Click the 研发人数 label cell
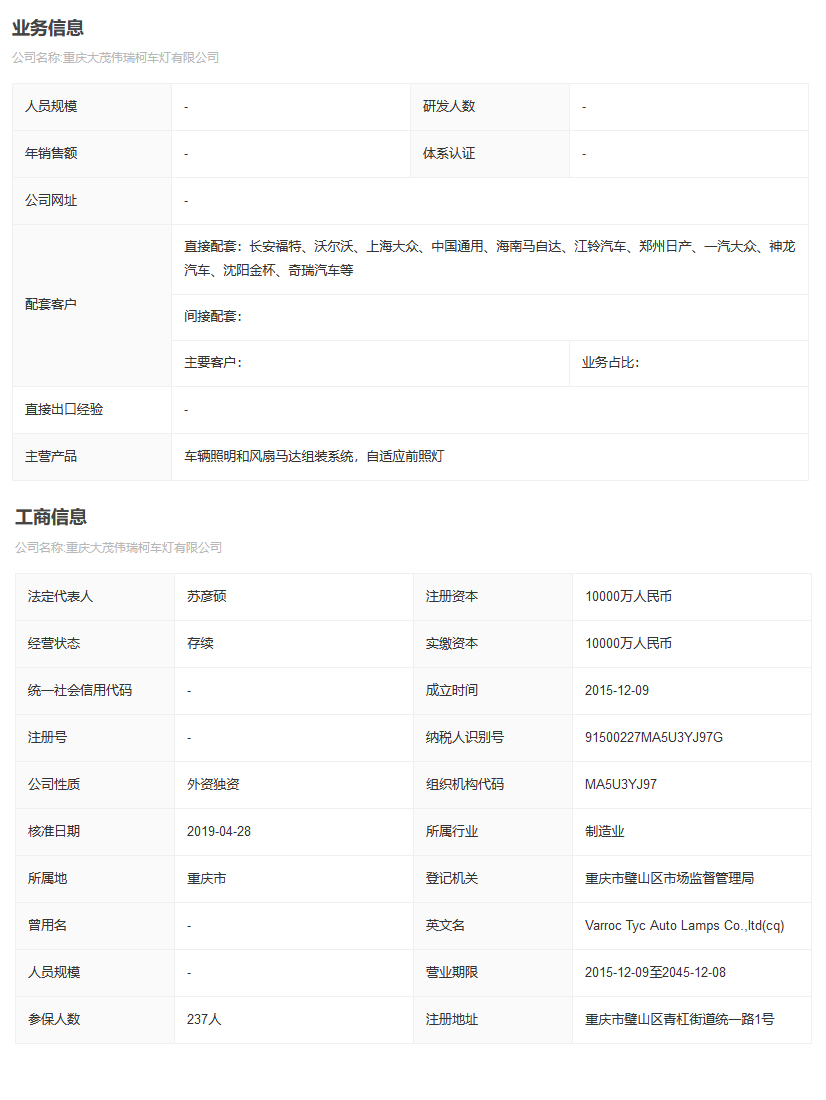Image resolution: width=826 pixels, height=1100 pixels. pyautogui.click(x=490, y=107)
